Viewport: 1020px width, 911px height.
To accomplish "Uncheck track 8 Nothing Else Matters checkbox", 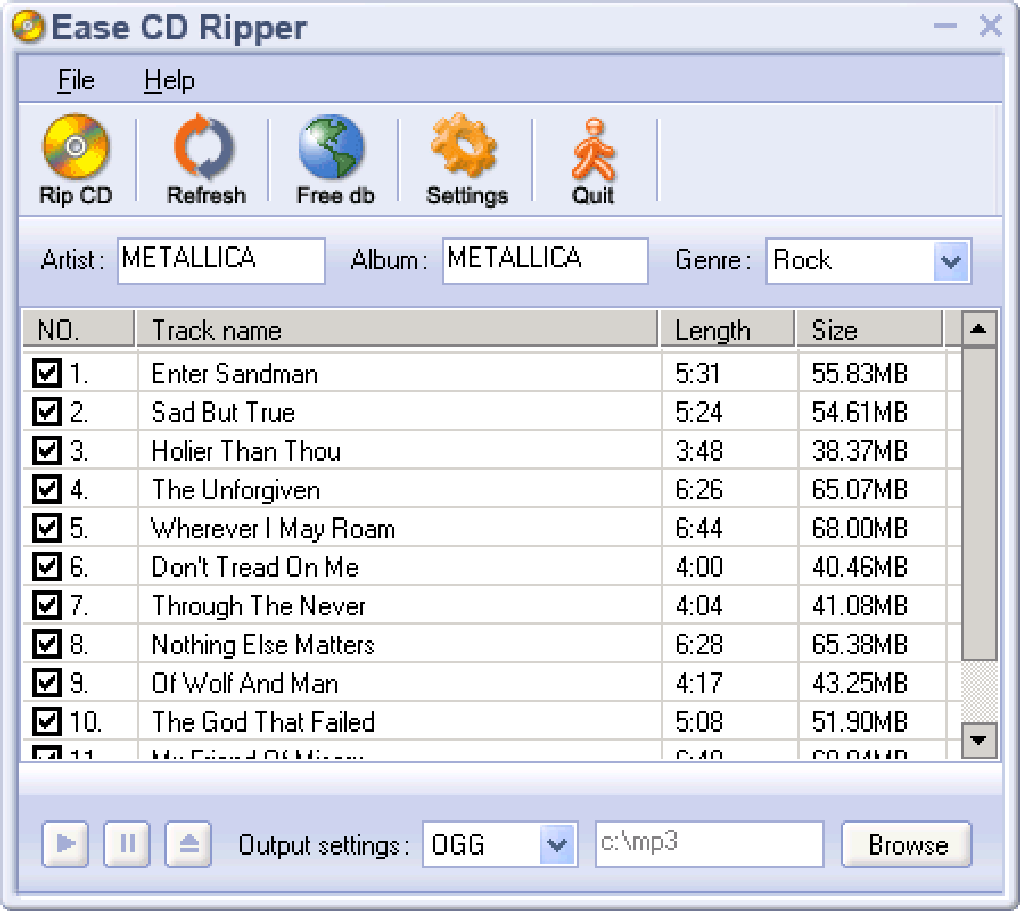I will click(x=47, y=644).
